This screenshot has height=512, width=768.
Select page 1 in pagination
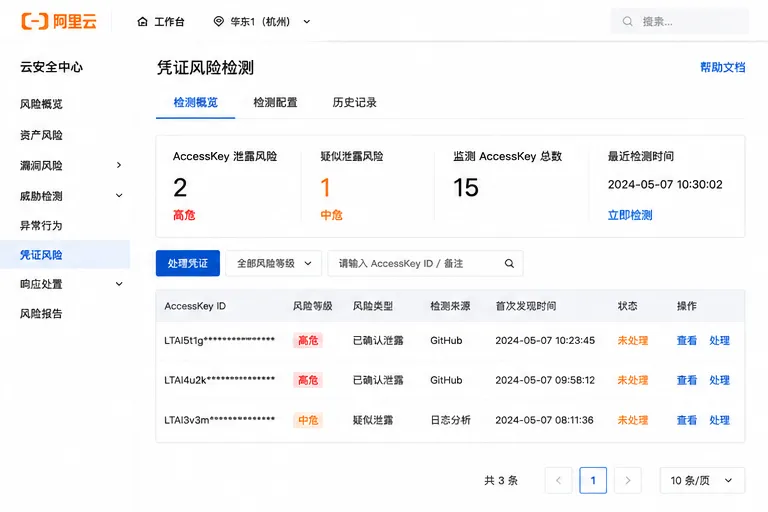(593, 480)
